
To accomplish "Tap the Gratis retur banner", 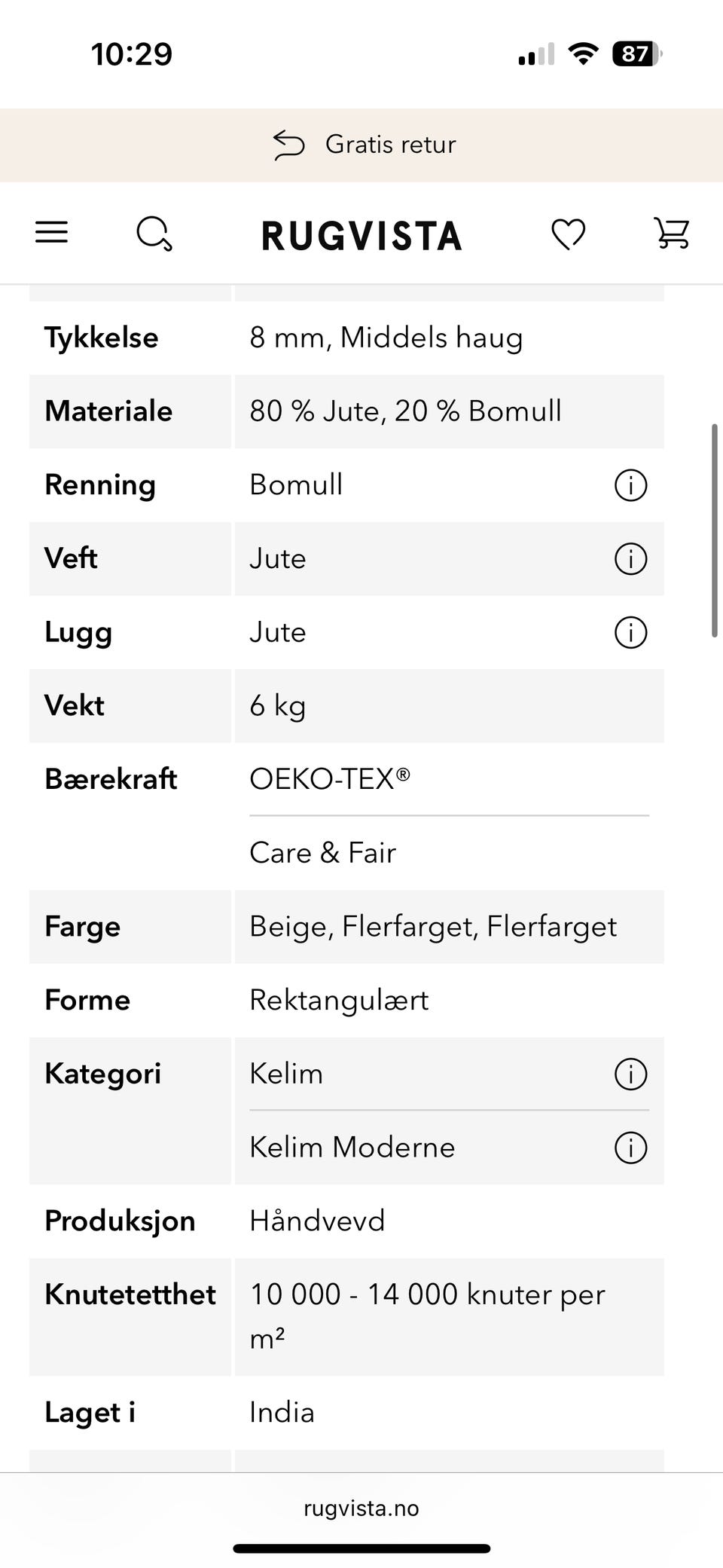I will click(x=361, y=145).
